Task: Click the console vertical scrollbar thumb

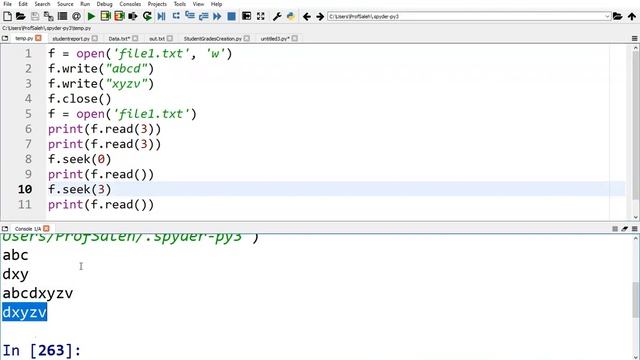Action: [636, 300]
